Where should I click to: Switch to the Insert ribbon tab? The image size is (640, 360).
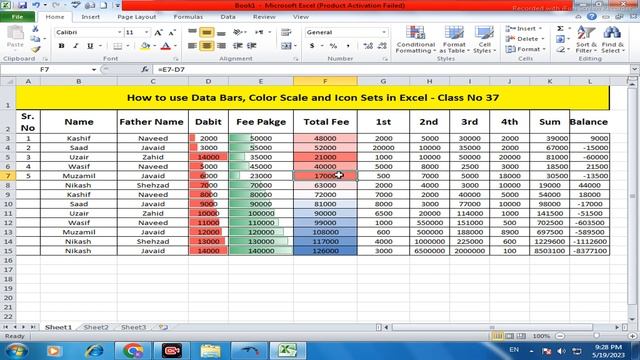pos(90,17)
